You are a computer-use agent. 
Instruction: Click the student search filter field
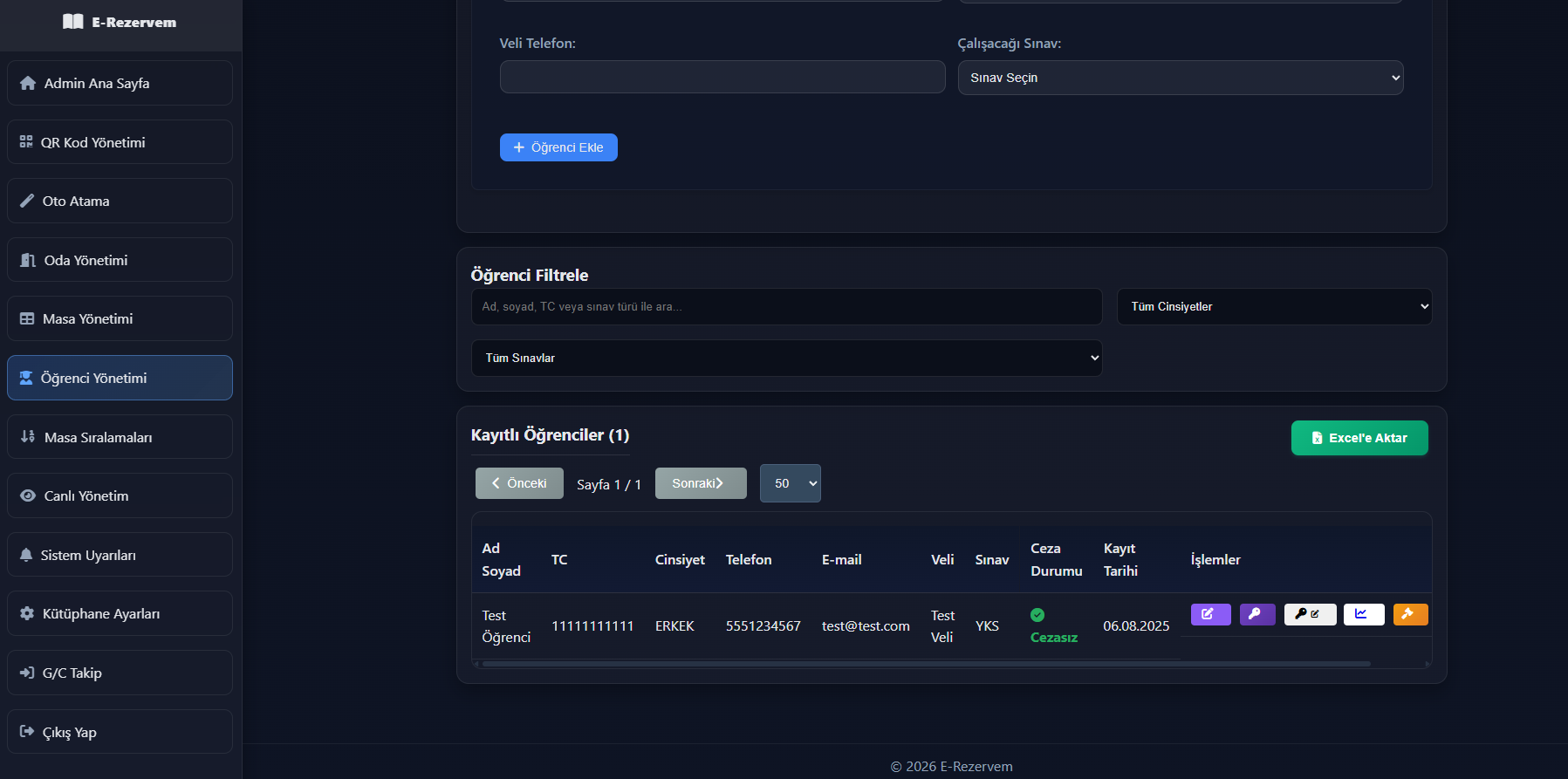(x=786, y=306)
